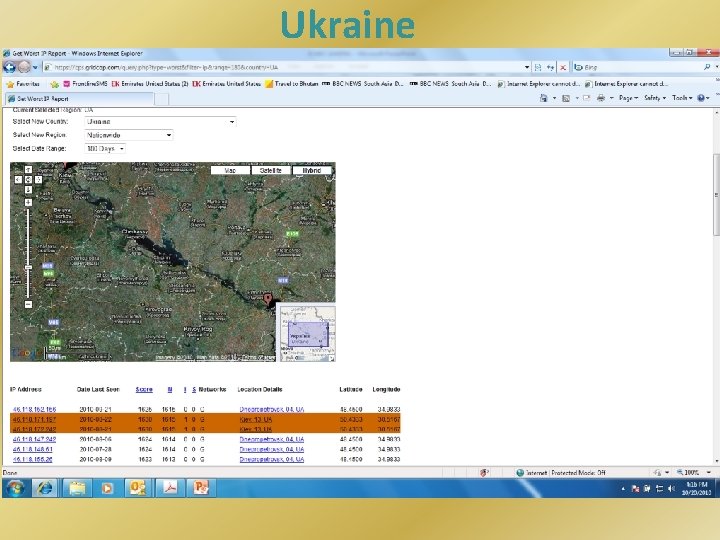Open the Page menu
This screenshot has width=720, height=540.
click(x=628, y=98)
